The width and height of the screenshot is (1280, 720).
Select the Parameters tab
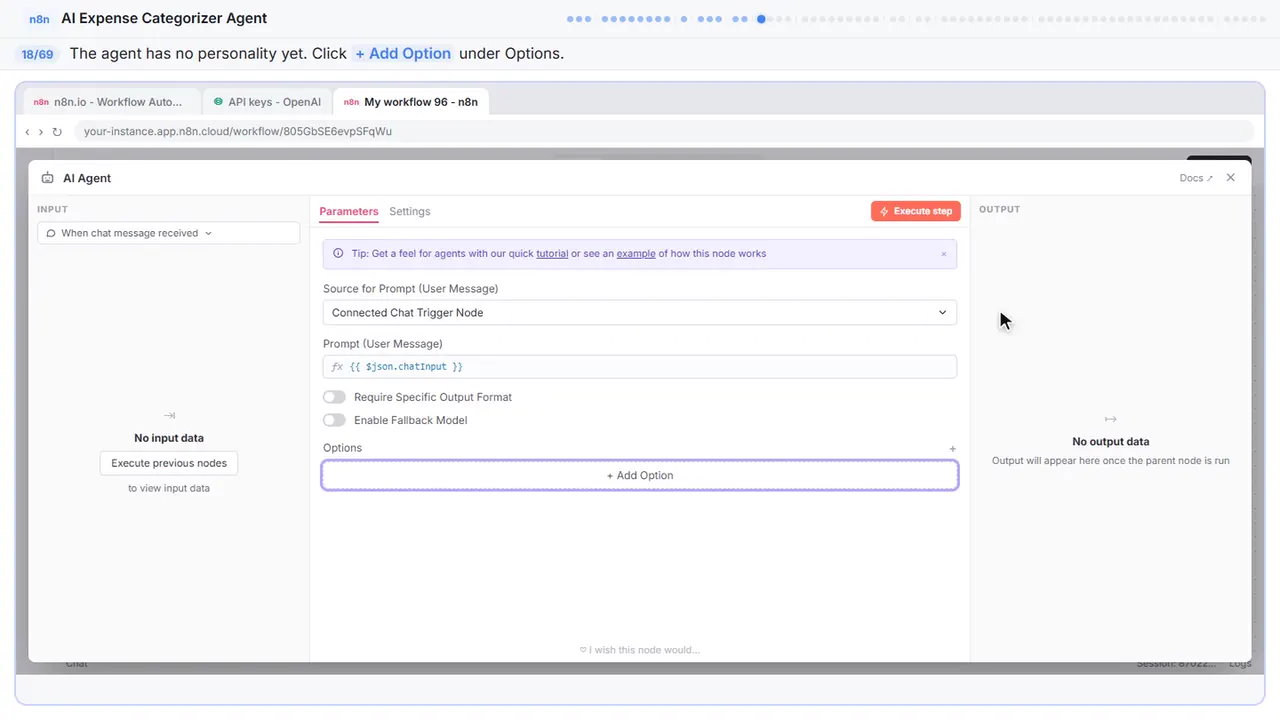349,212
